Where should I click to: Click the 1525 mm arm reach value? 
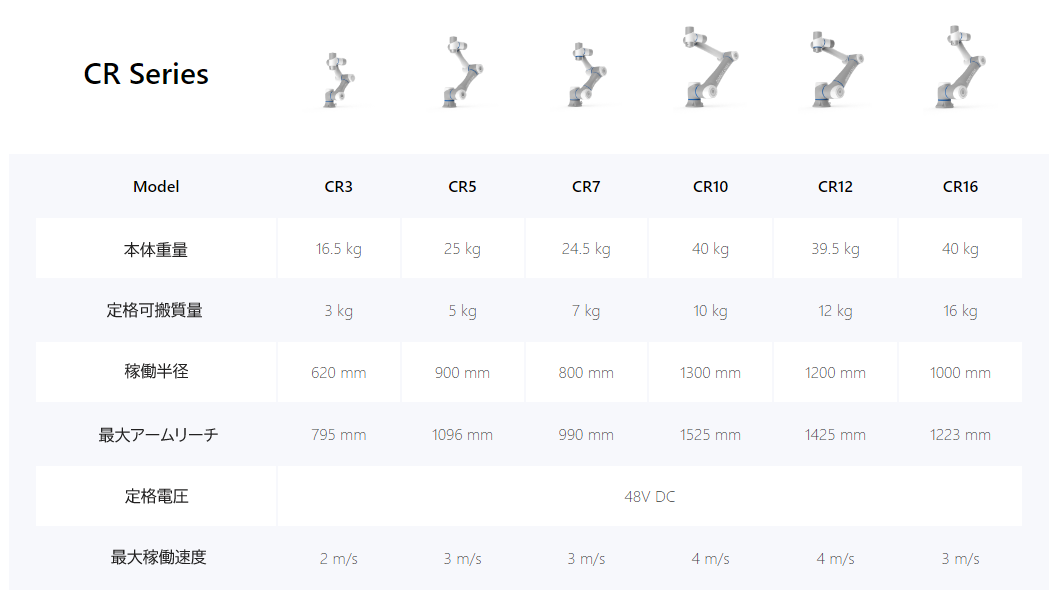click(710, 435)
